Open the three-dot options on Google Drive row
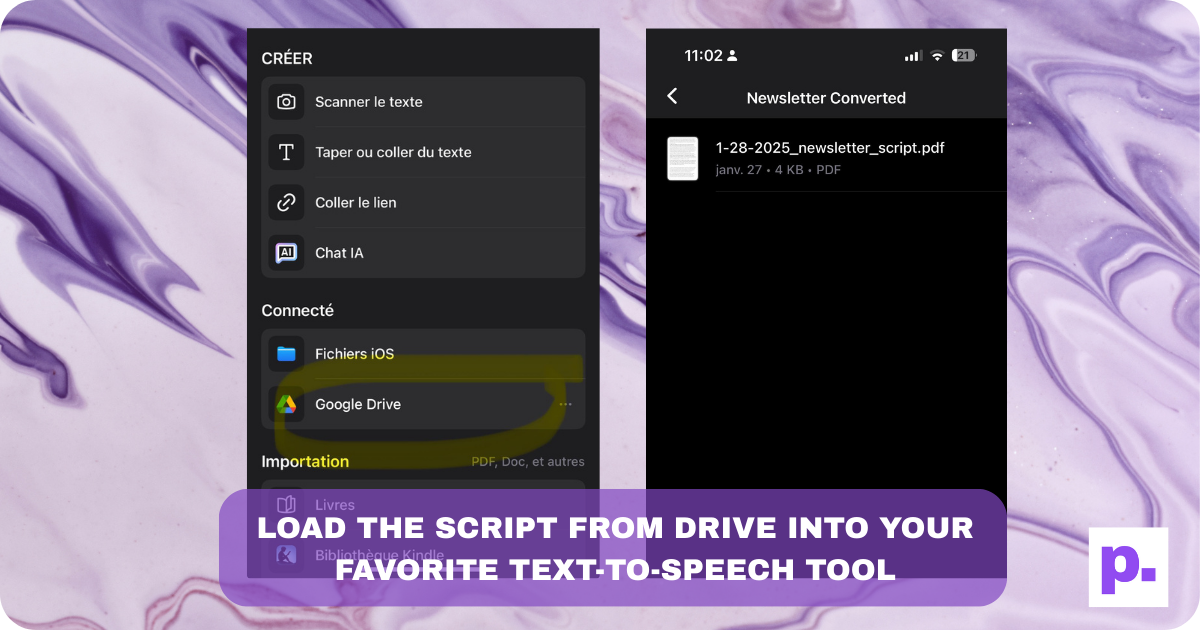The image size is (1200, 630). pyautogui.click(x=566, y=404)
